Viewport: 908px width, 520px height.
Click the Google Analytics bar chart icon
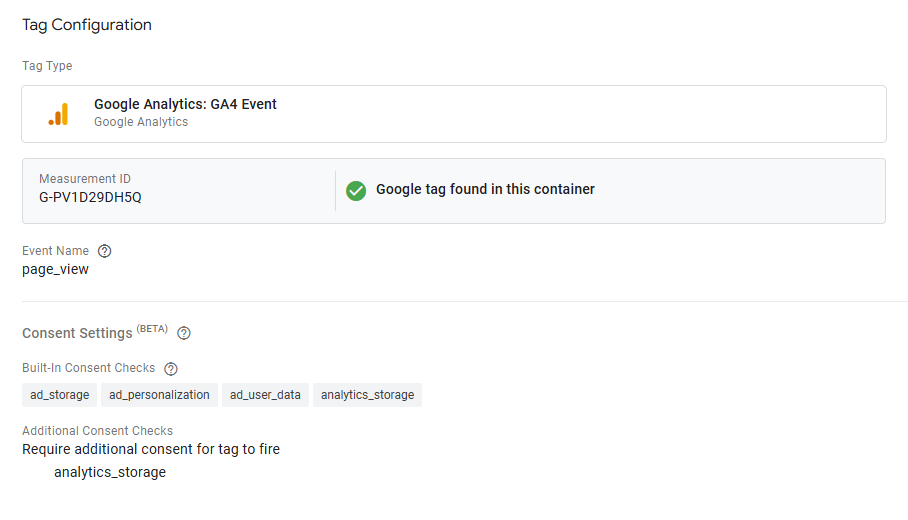coord(58,114)
